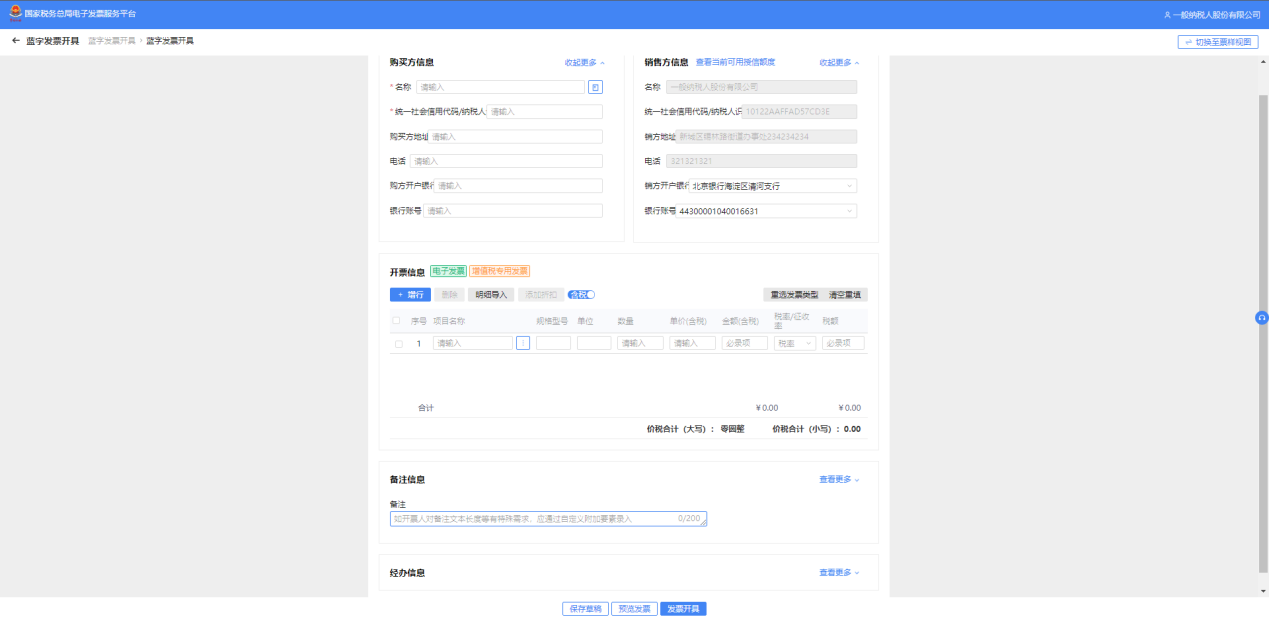Click the seller phone 321321321
The width and height of the screenshot is (1269, 619).
coord(760,161)
